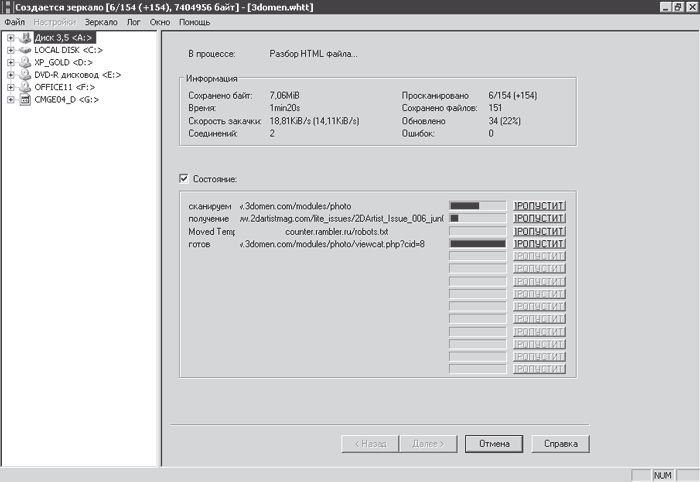Image resolution: width=700 pixels, height=482 pixels.
Task: Click the Справка button
Action: (561, 444)
